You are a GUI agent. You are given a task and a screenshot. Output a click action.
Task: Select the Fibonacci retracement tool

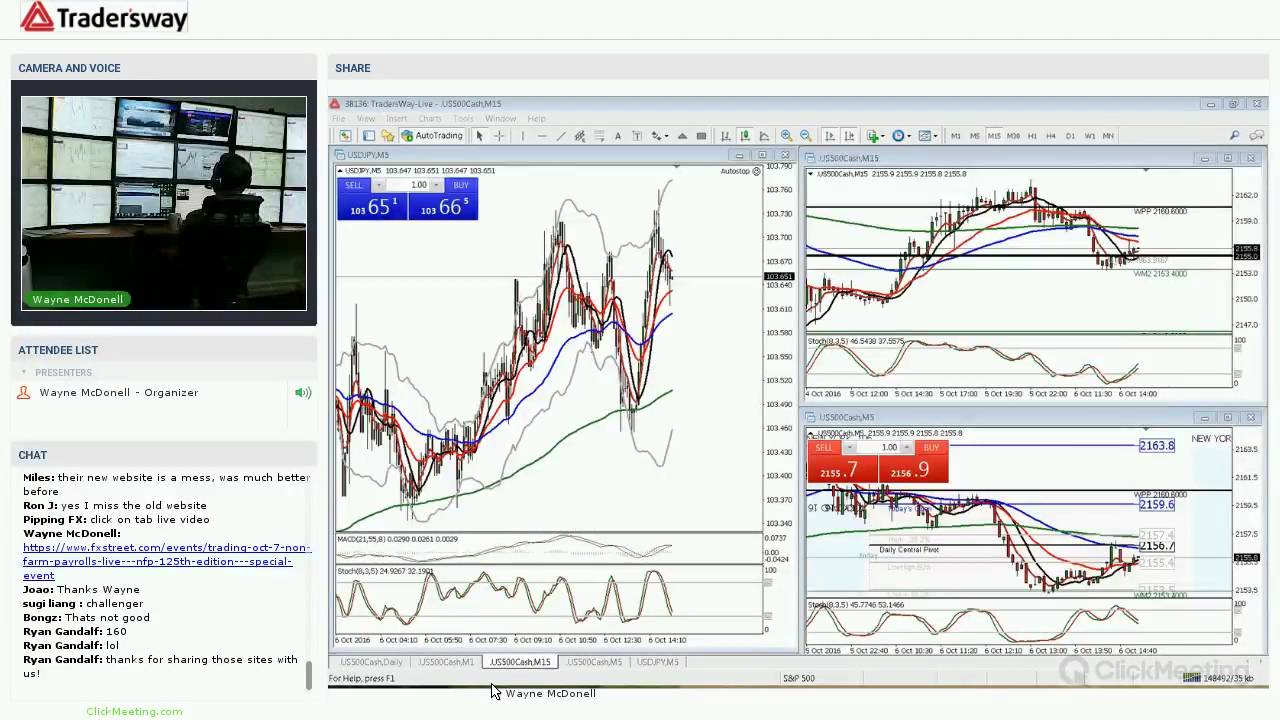600,135
